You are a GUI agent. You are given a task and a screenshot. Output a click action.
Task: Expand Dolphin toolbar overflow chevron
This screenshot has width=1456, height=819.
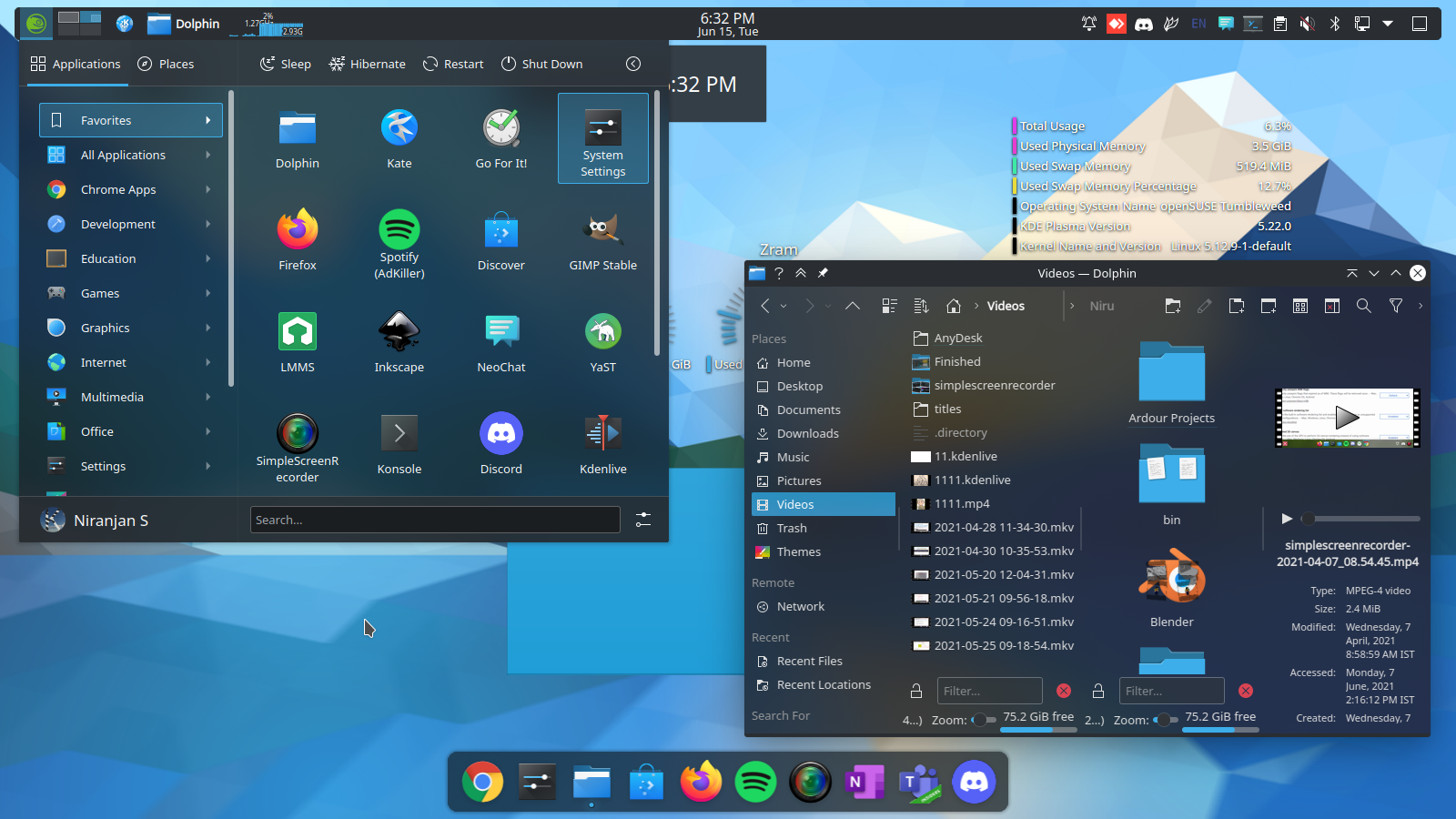pos(1420,306)
